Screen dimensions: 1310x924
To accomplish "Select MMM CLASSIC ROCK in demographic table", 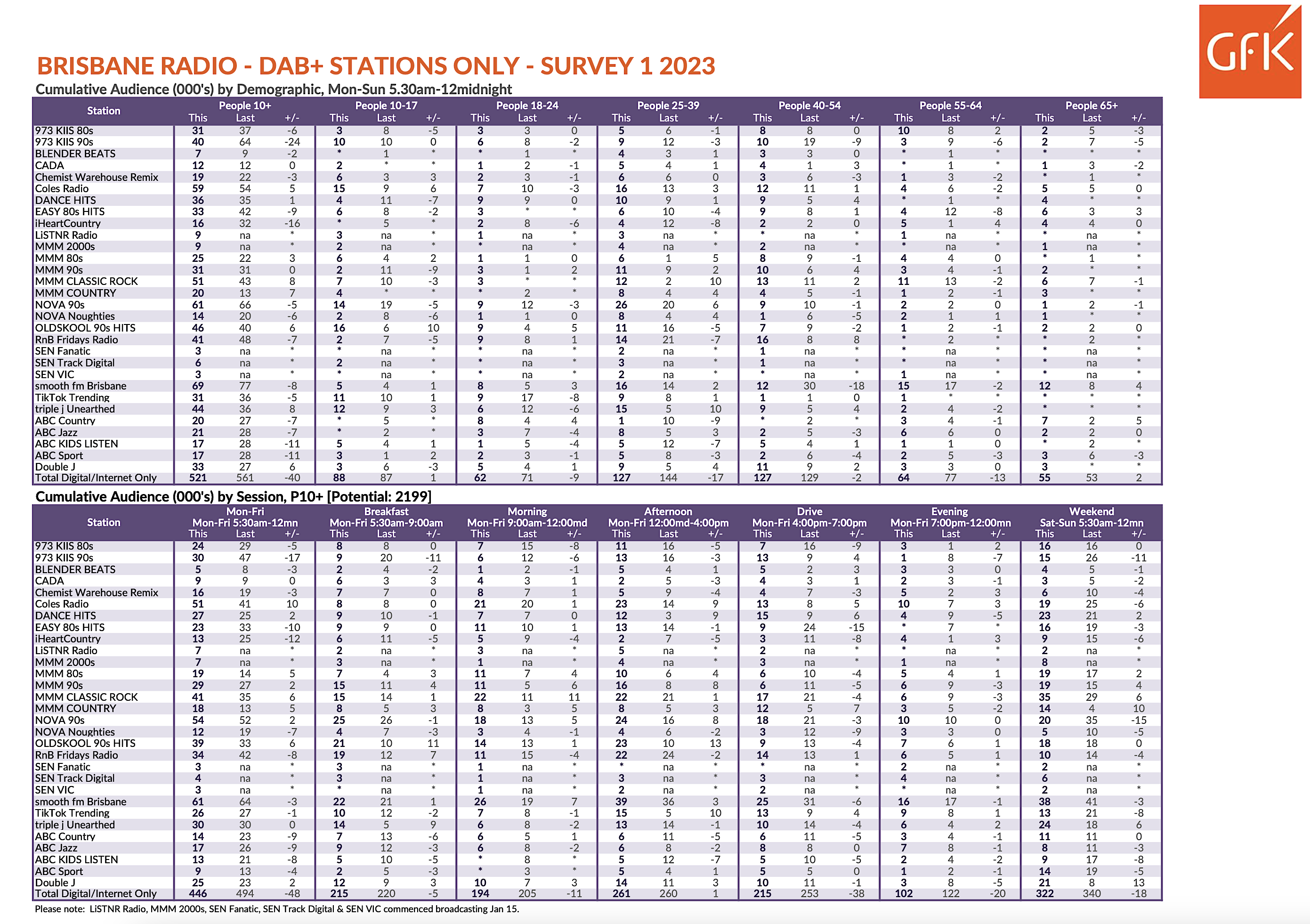I will 597,281.
